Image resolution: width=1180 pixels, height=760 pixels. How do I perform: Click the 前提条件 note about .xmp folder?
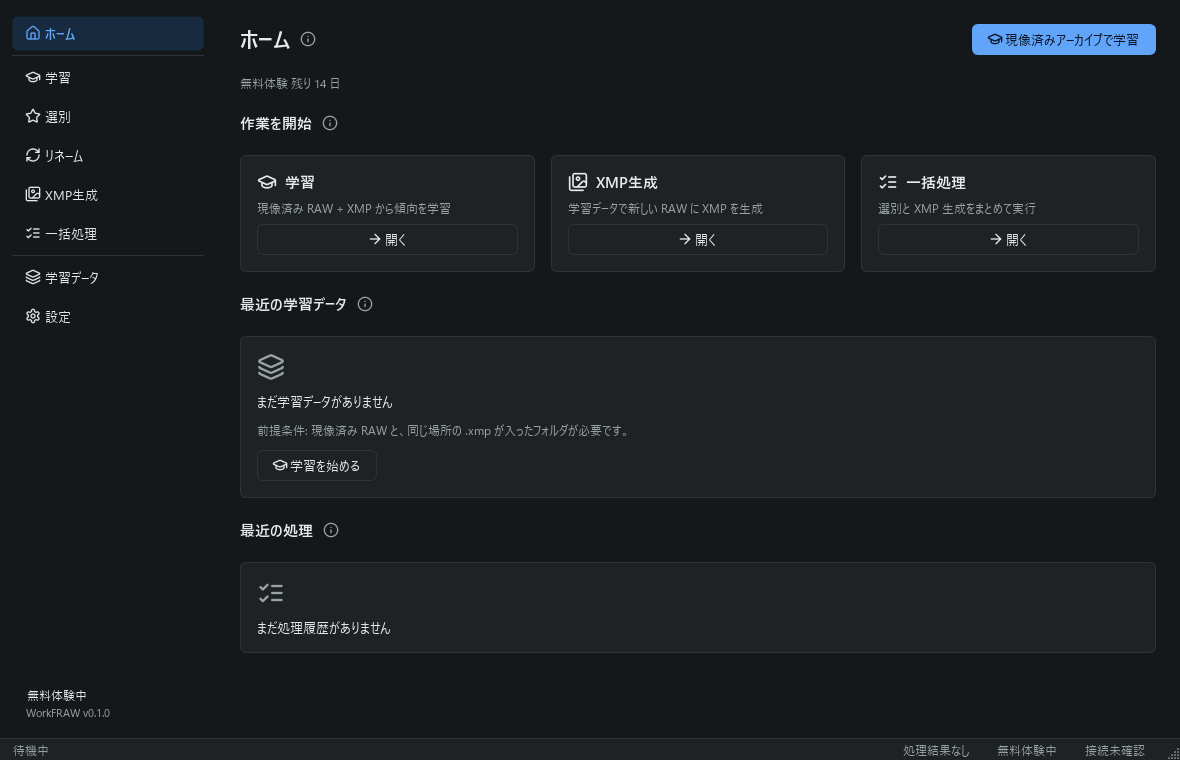(x=444, y=430)
